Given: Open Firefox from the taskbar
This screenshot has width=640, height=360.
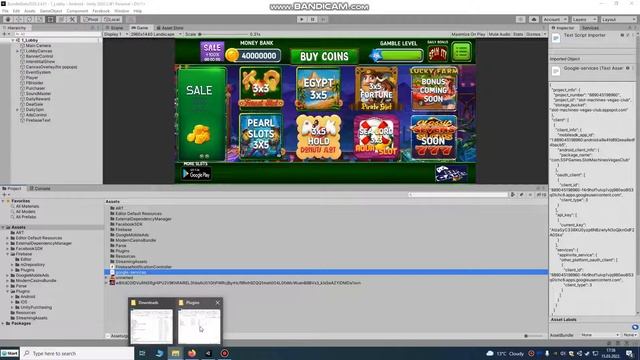Looking at the screenshot, I should click(192, 353).
